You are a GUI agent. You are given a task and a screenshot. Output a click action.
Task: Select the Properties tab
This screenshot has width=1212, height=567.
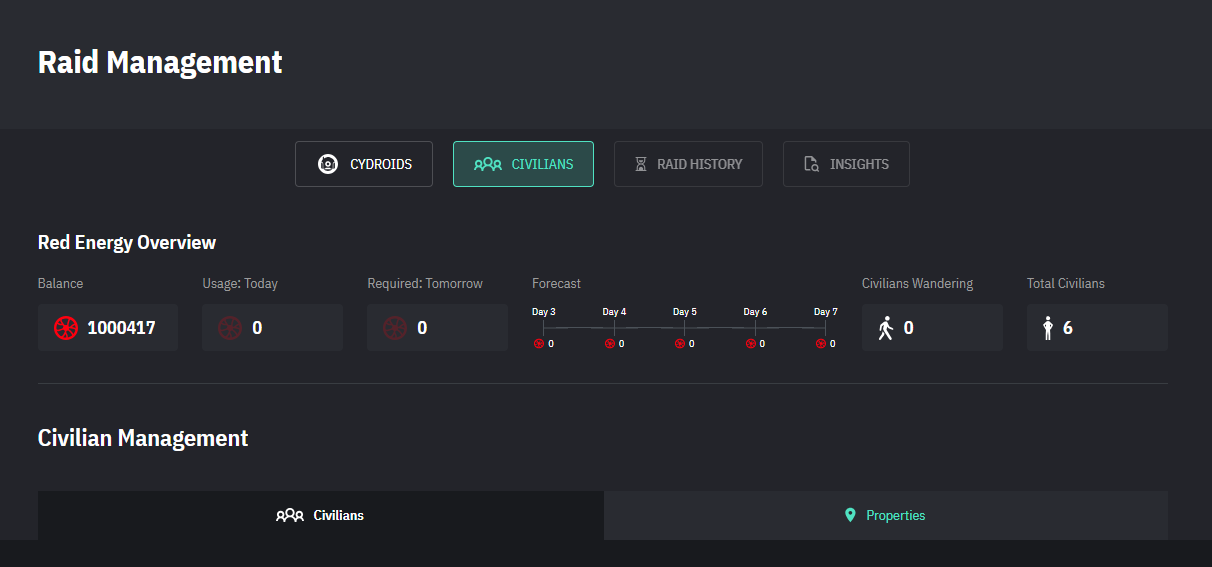coord(885,515)
